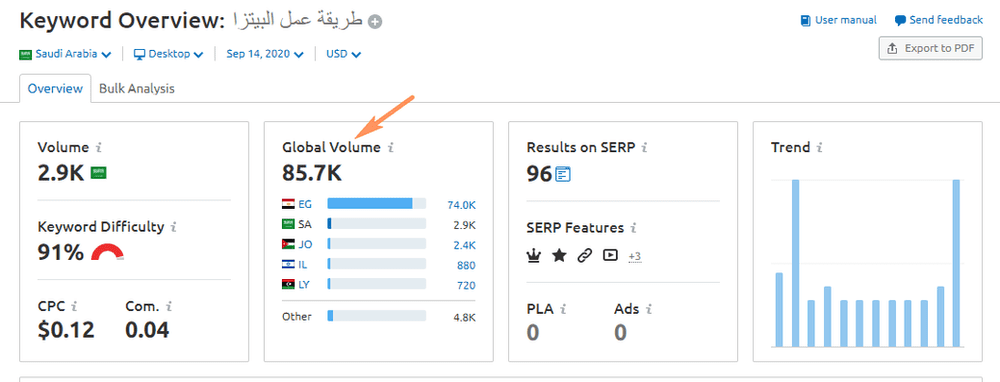Click the EG volume bar
This screenshot has width=1000, height=382.
(376, 204)
